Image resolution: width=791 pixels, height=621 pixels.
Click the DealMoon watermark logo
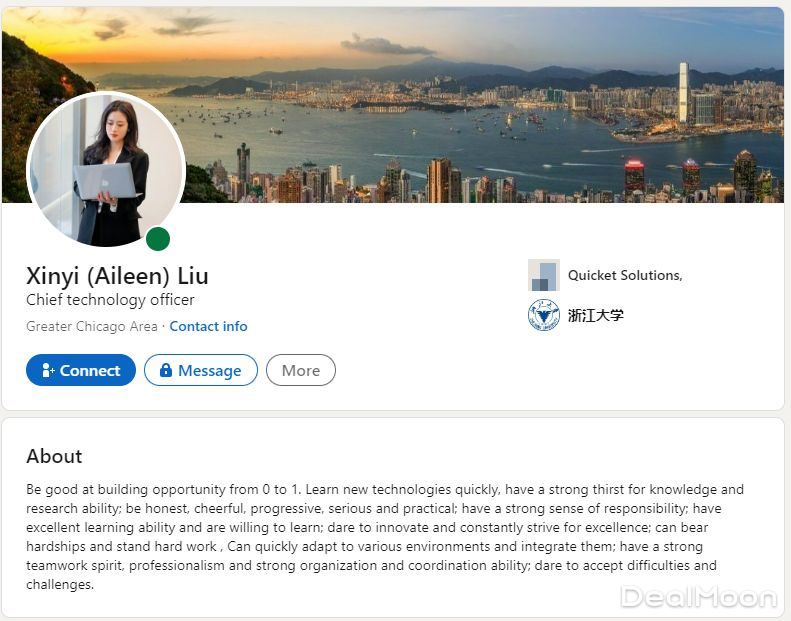point(699,597)
